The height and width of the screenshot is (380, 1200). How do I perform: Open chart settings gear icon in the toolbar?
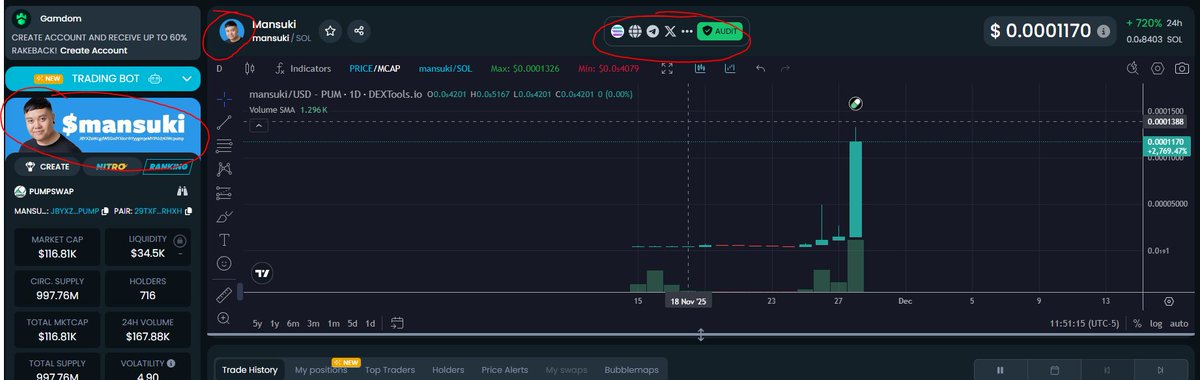pyautogui.click(x=1157, y=68)
